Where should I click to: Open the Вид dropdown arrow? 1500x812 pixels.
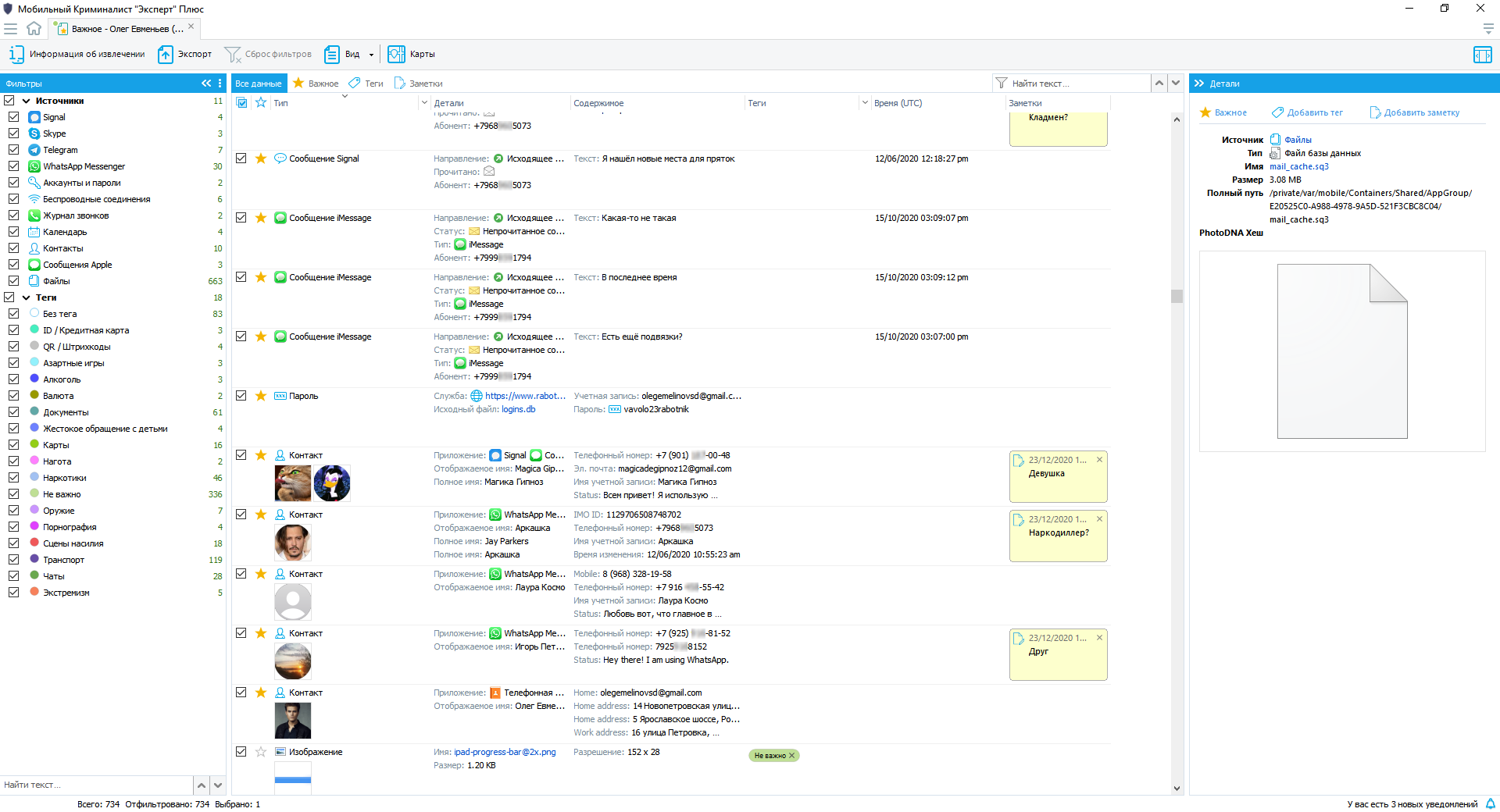[x=371, y=55]
